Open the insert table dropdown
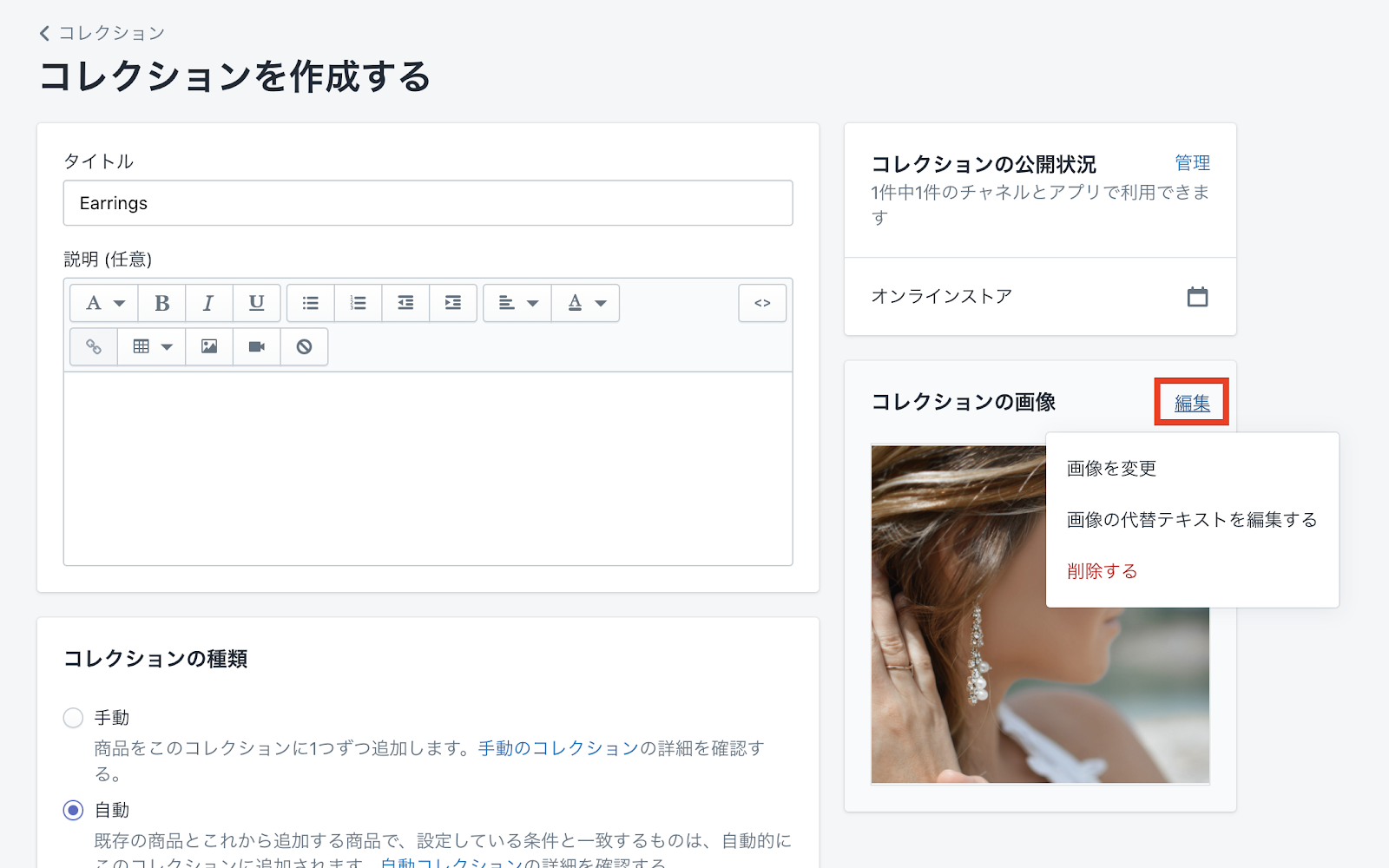 pyautogui.click(x=152, y=346)
